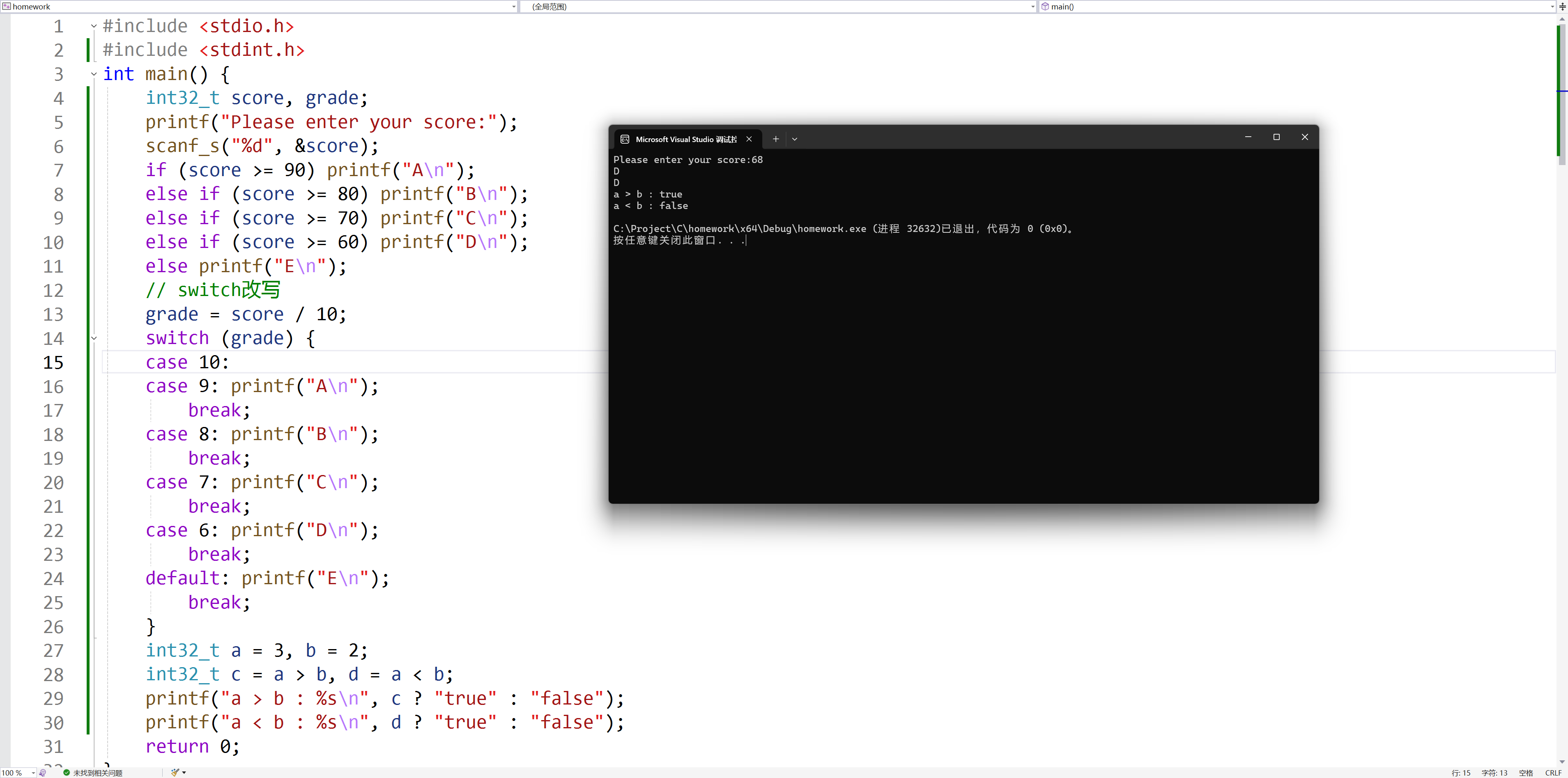Open a new terminal tab with plus
Screen dimensions: 1568x778
point(775,139)
